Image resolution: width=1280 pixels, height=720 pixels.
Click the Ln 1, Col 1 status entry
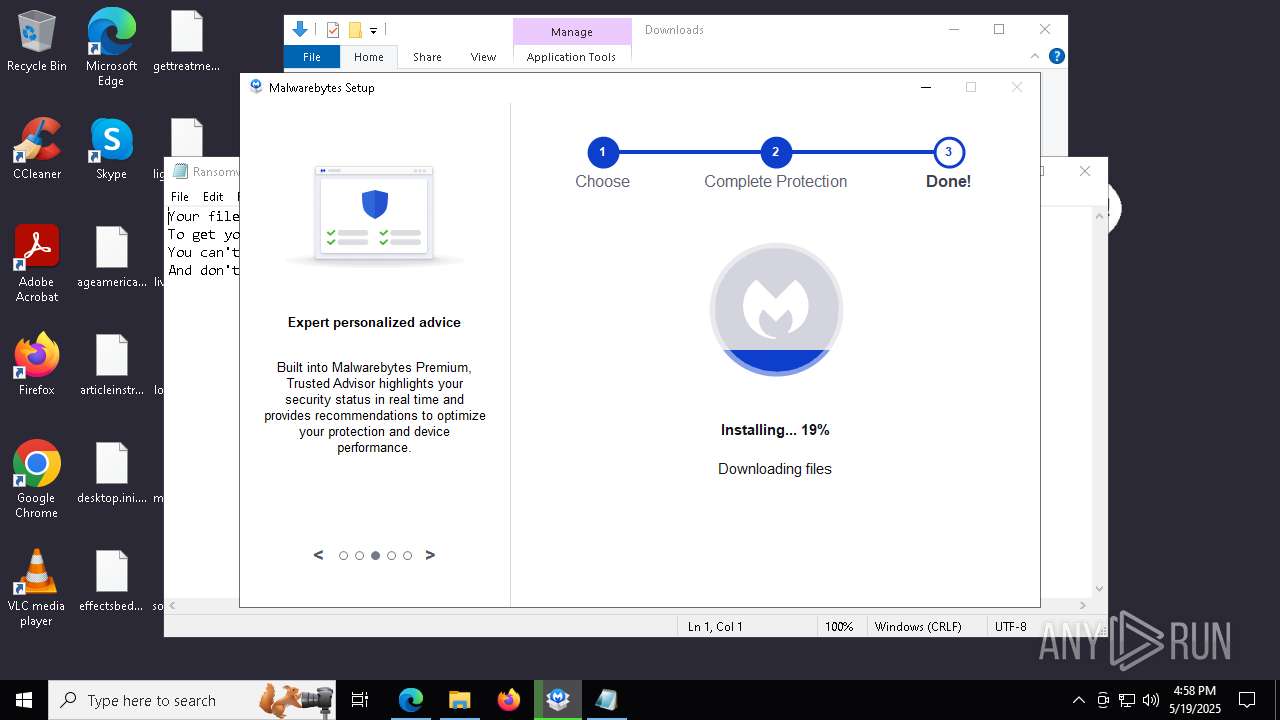click(715, 627)
